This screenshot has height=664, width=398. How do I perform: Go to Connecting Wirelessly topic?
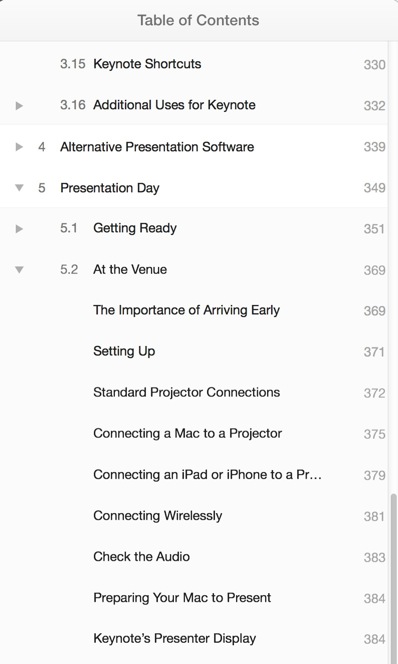[158, 515]
